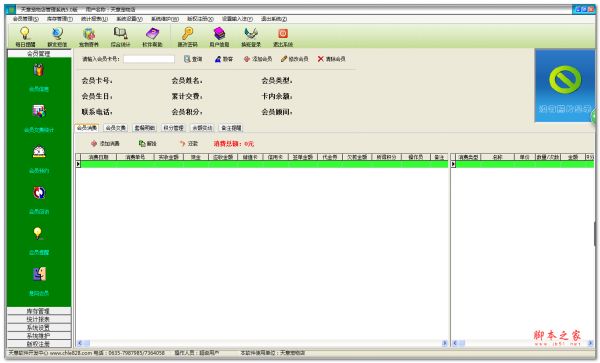Image resolution: width=600 pixels, height=363 pixels.
Task: Switch to the 会员交费 tab
Action: tap(116, 128)
